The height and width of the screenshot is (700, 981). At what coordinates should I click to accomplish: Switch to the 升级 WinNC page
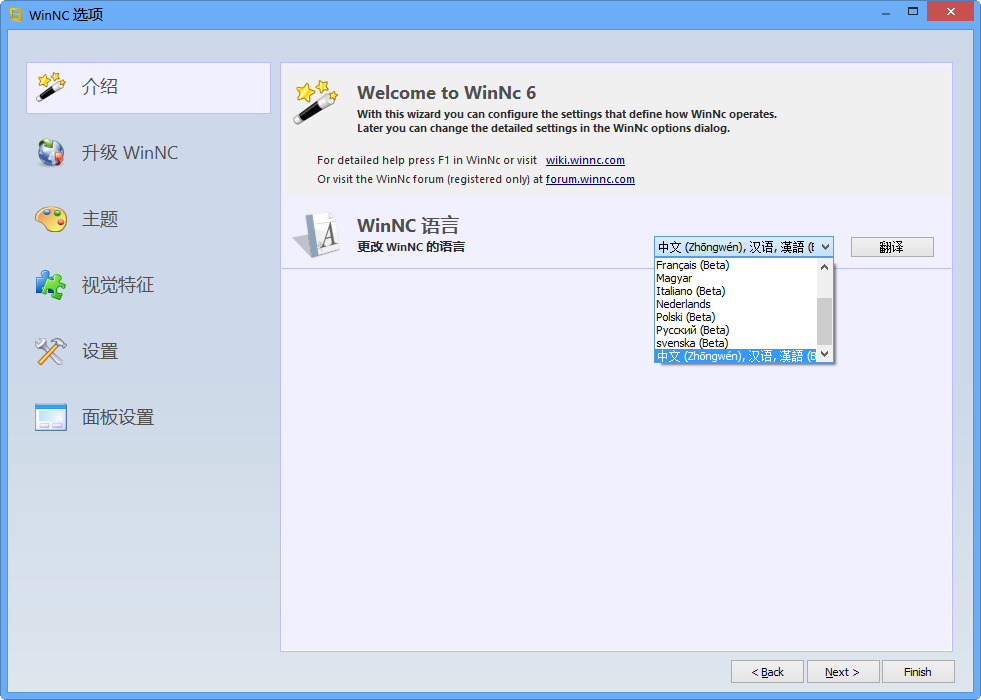148,153
